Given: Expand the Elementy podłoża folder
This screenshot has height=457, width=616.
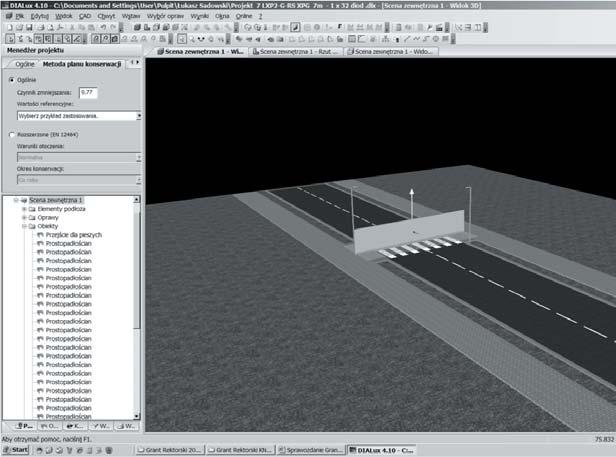Looking at the screenshot, I should click(24, 209).
